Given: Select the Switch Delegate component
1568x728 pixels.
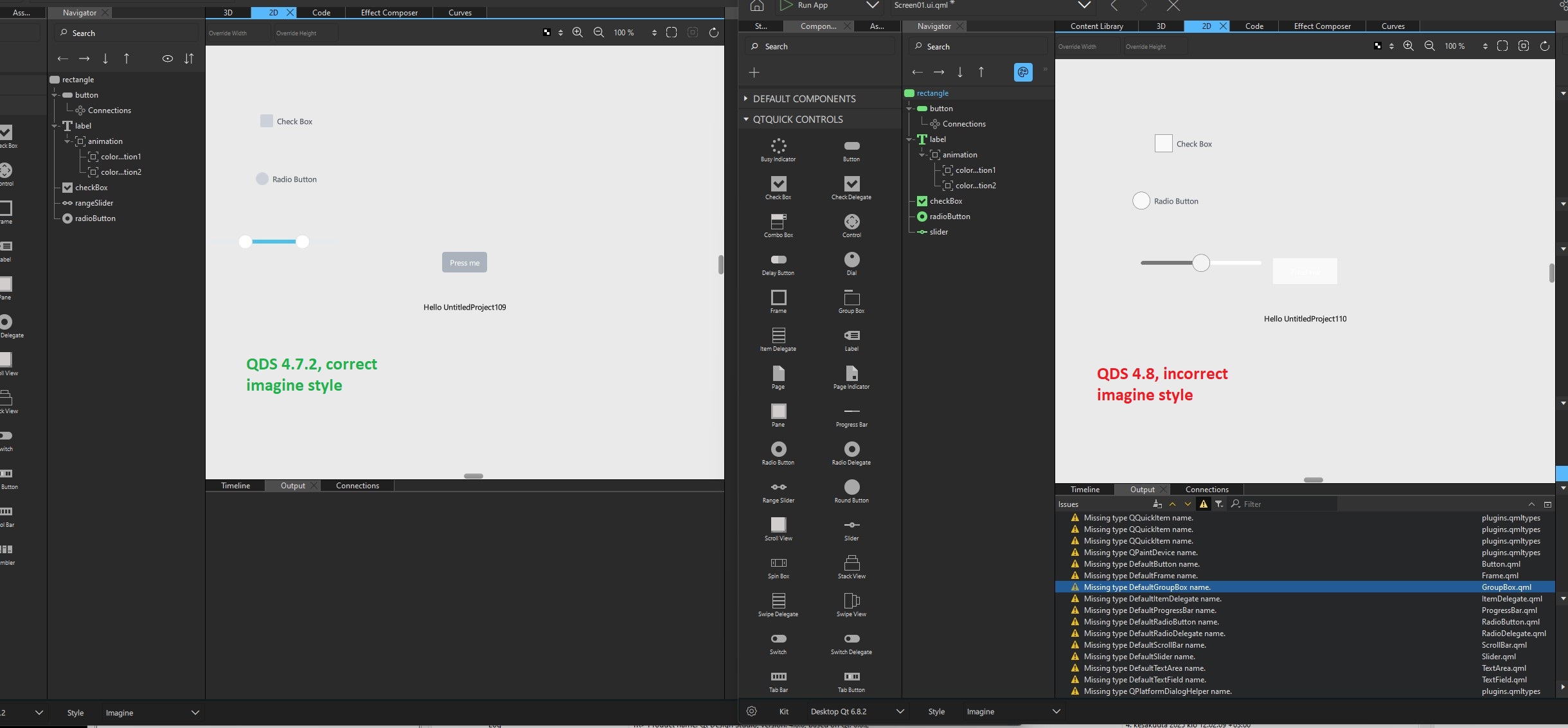Looking at the screenshot, I should tap(851, 643).
